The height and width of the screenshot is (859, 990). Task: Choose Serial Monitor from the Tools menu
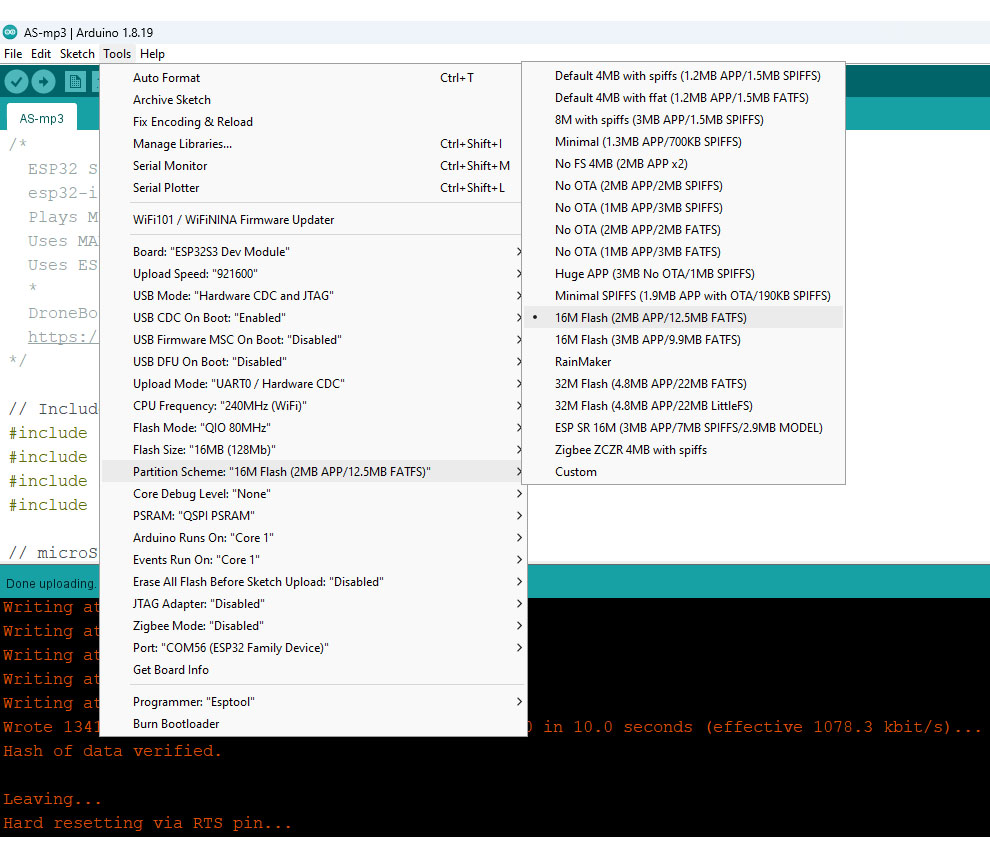coord(170,166)
